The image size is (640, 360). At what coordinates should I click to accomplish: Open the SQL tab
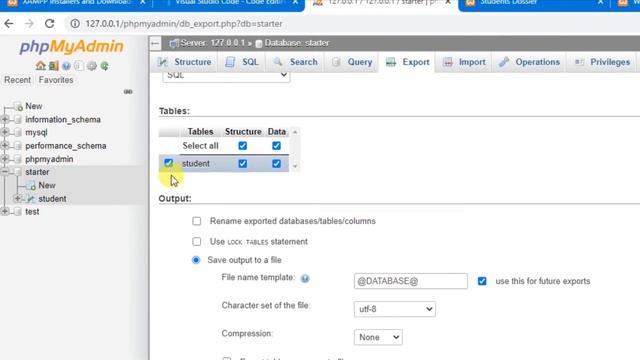pyautogui.click(x=242, y=62)
